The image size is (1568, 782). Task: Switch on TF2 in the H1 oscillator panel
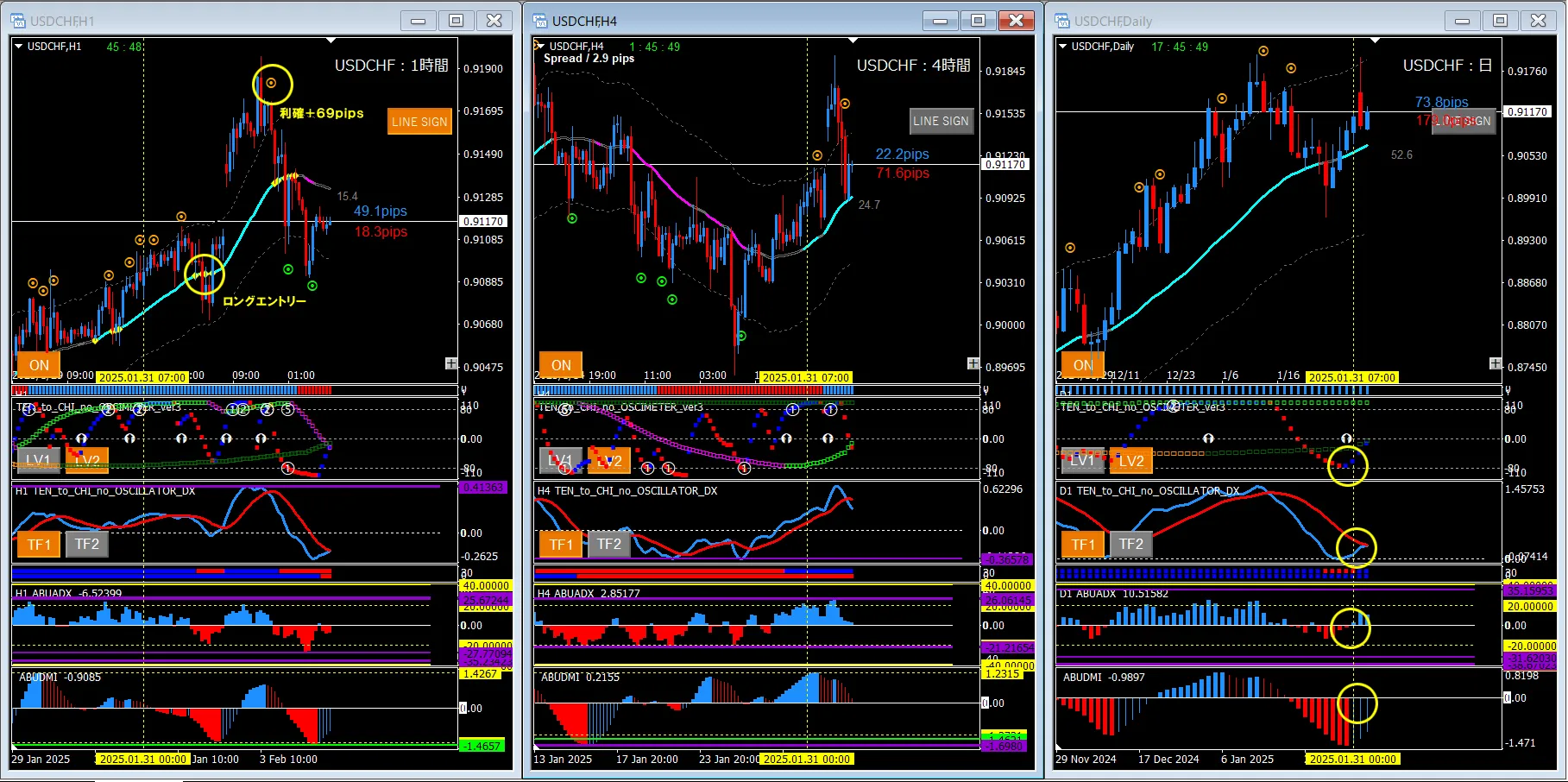tap(87, 544)
